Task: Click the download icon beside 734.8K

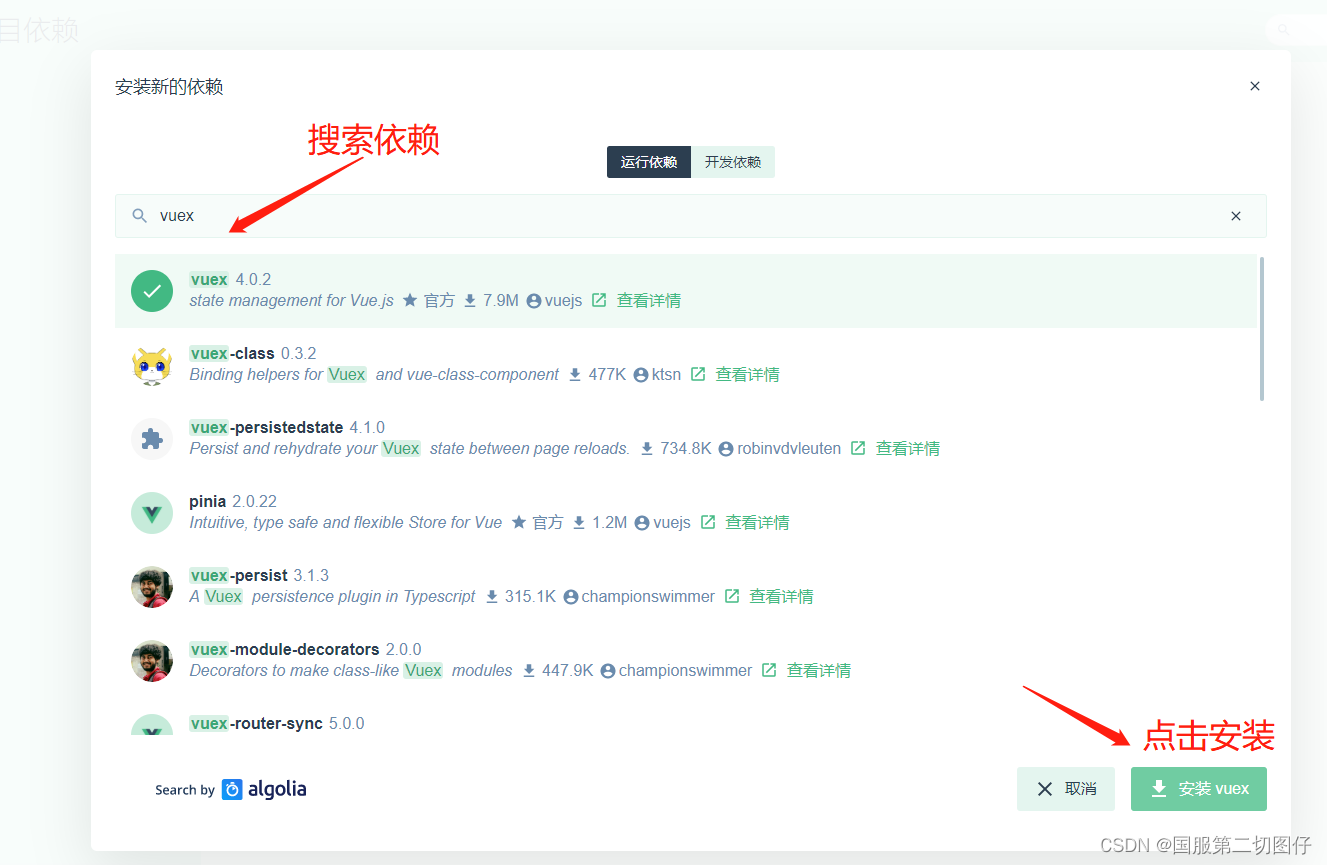Action: click(x=647, y=448)
